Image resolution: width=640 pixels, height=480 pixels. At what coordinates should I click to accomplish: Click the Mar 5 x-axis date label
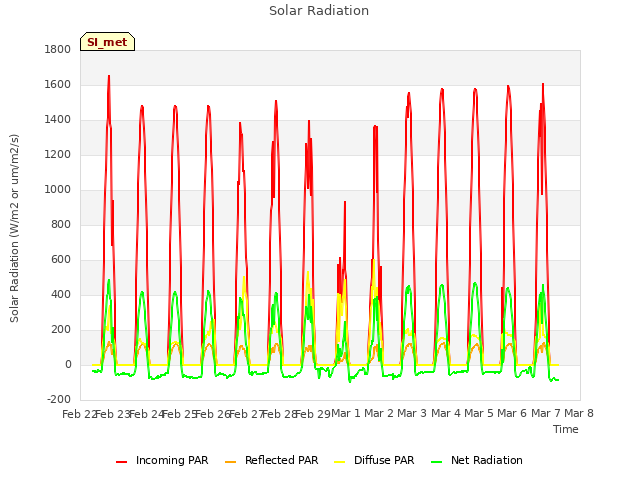pyautogui.click(x=479, y=414)
